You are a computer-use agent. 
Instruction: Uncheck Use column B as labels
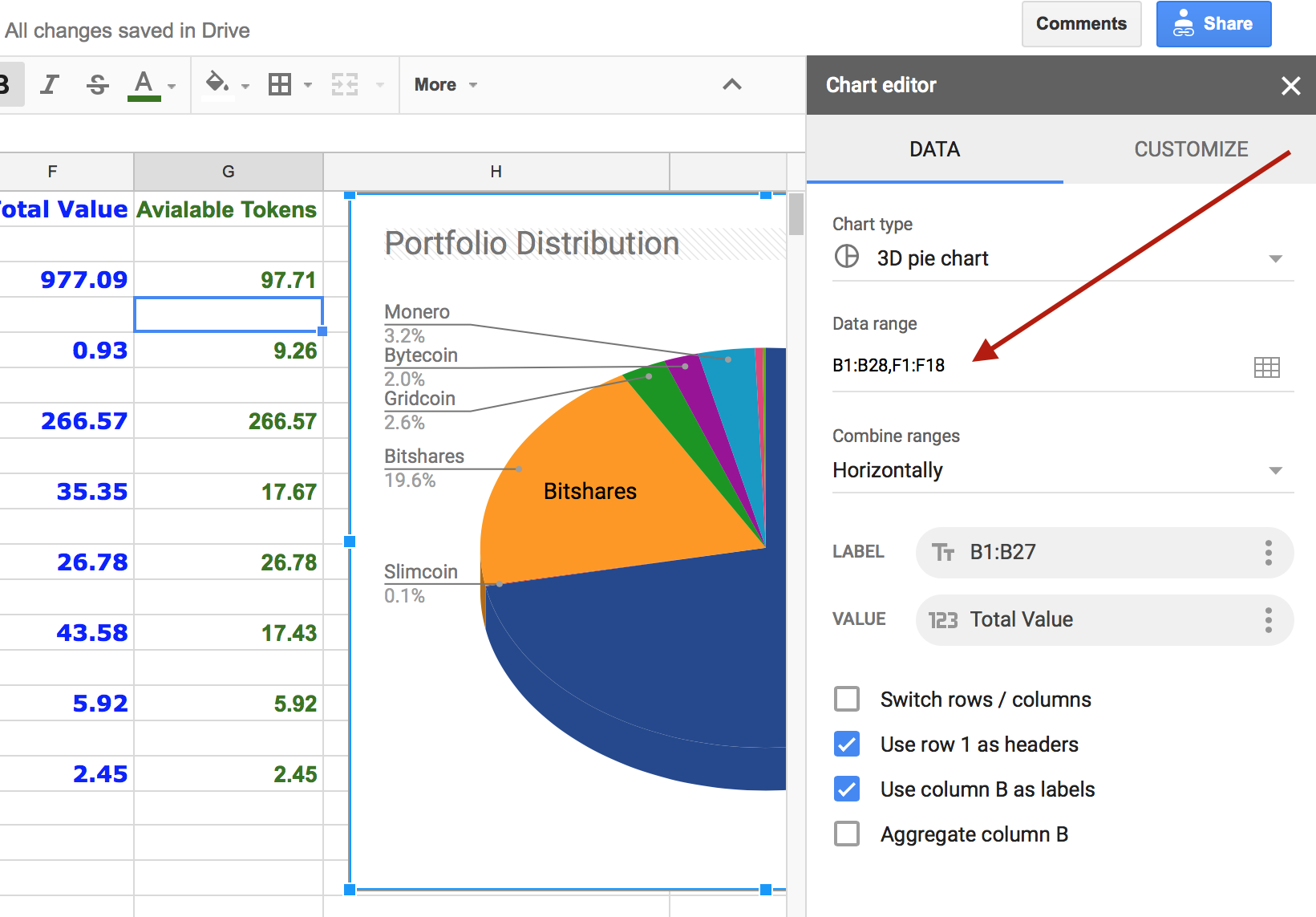pyautogui.click(x=847, y=789)
